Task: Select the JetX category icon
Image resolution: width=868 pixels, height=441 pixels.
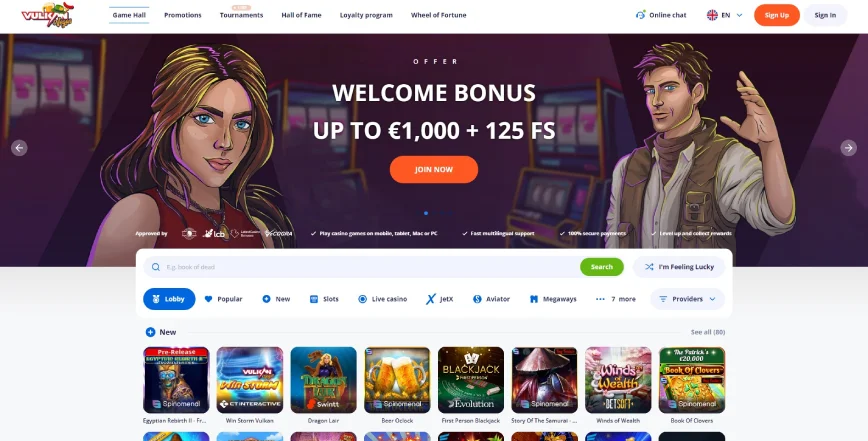Action: tap(431, 299)
